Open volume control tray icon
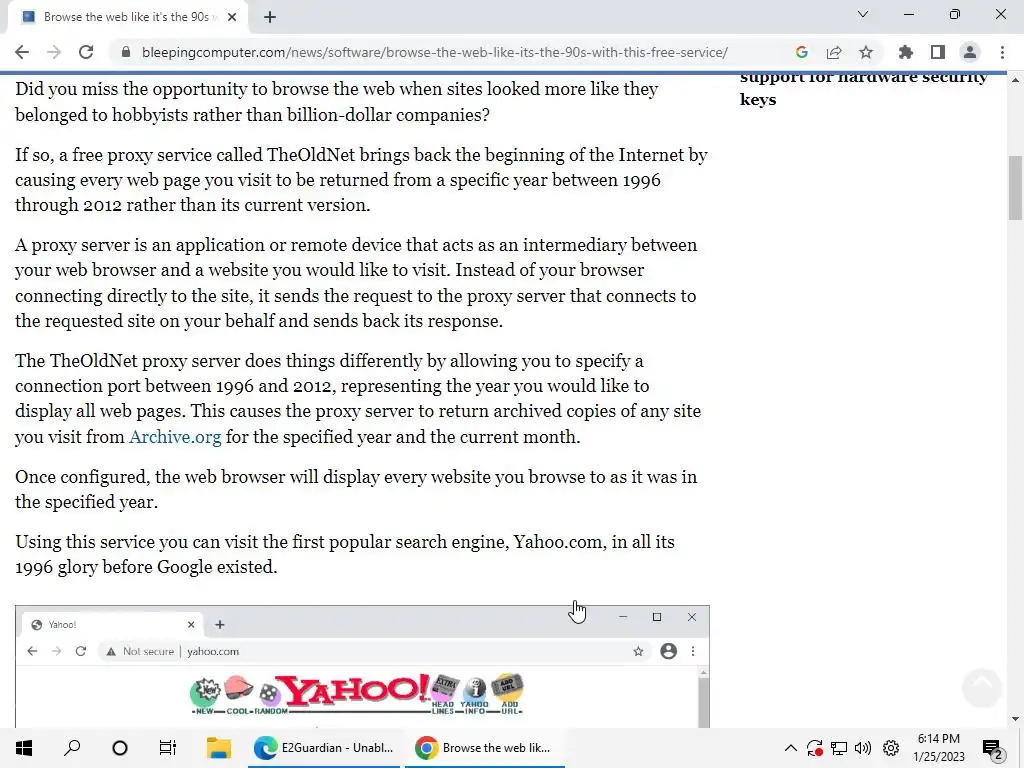The height and width of the screenshot is (768, 1024). 863,748
